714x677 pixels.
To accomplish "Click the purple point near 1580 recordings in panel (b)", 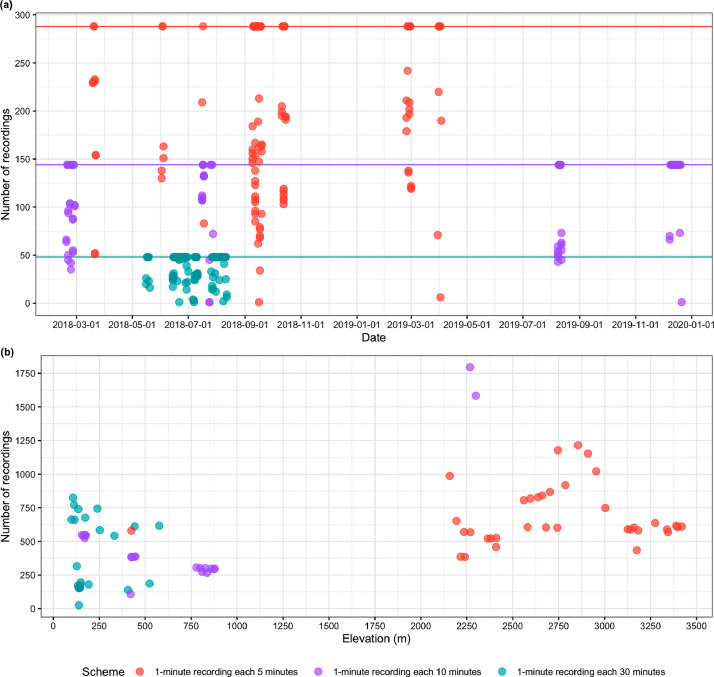I will pos(476,396).
